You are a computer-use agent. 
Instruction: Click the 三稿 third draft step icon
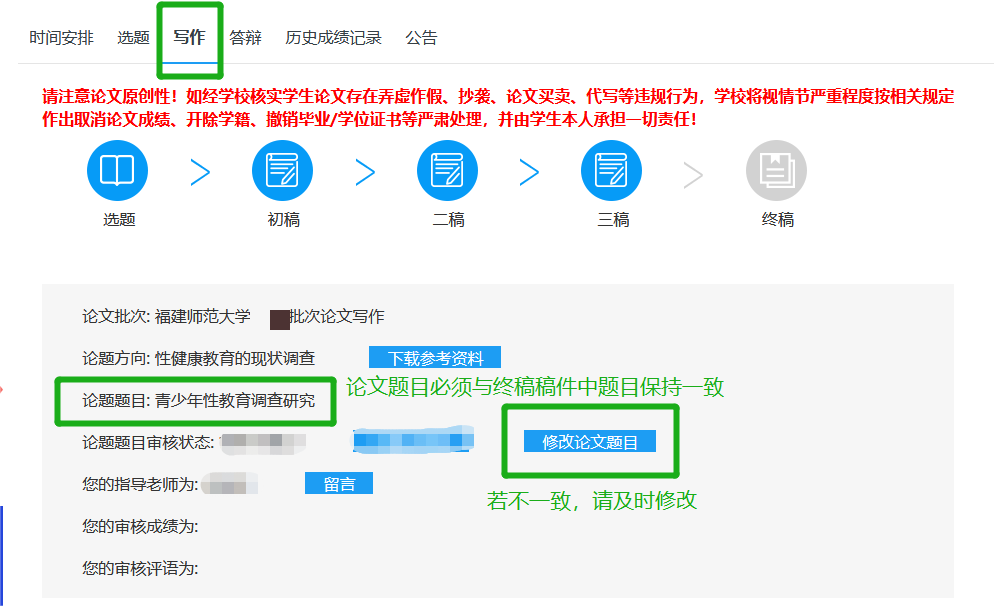tap(612, 171)
